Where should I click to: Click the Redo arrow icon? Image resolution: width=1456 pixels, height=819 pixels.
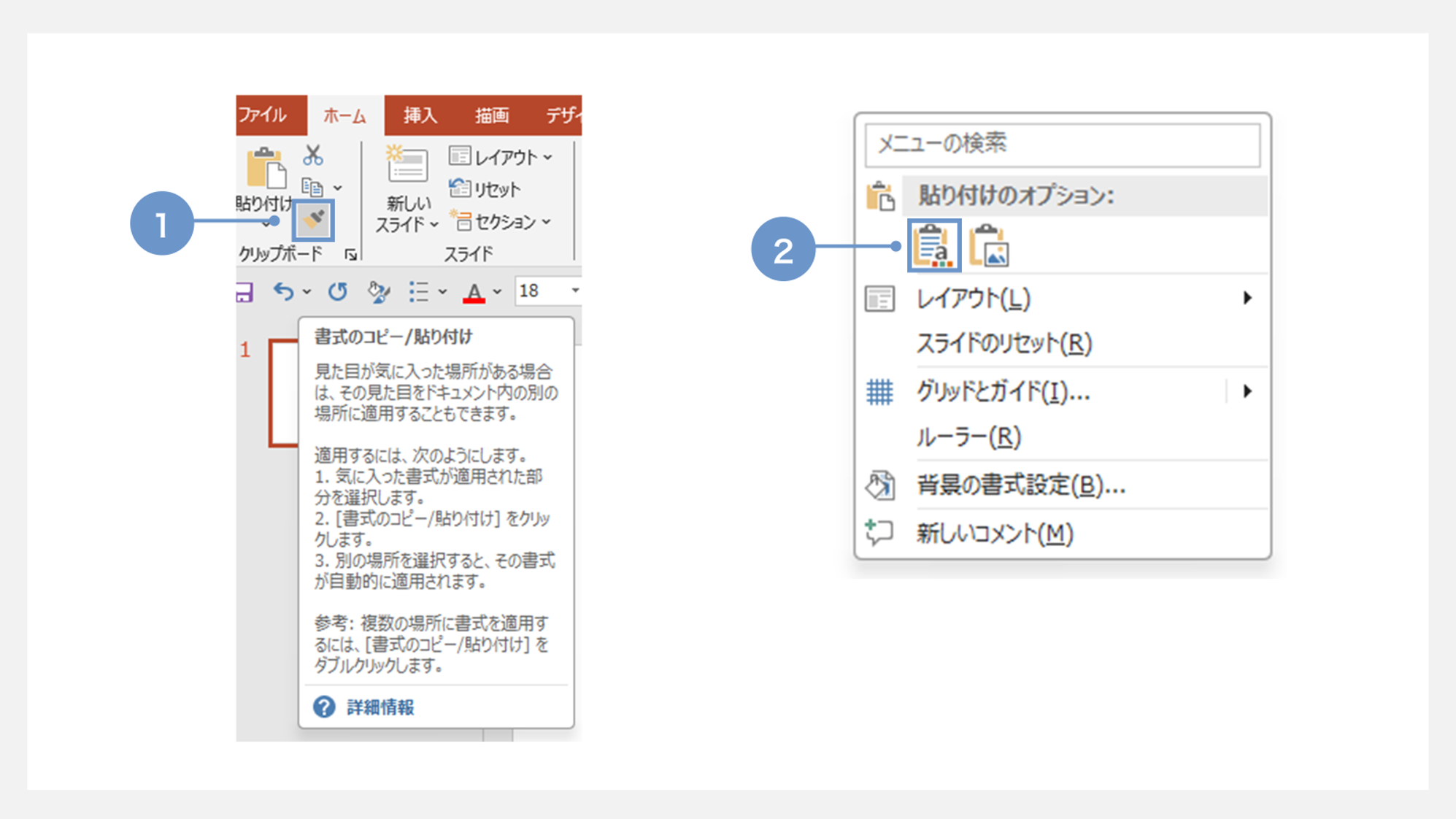(x=338, y=291)
